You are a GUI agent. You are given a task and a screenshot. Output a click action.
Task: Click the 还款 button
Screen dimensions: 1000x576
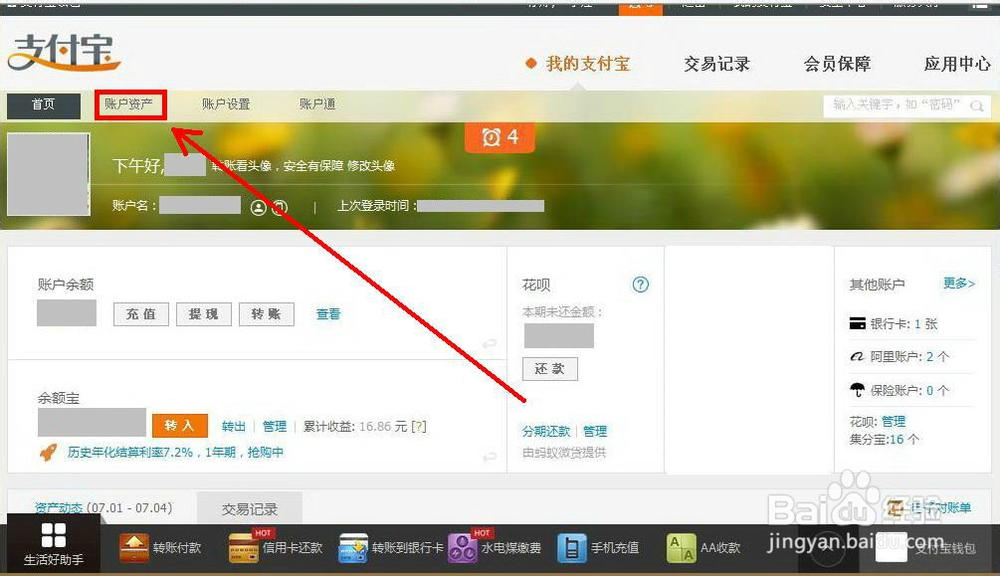point(550,369)
